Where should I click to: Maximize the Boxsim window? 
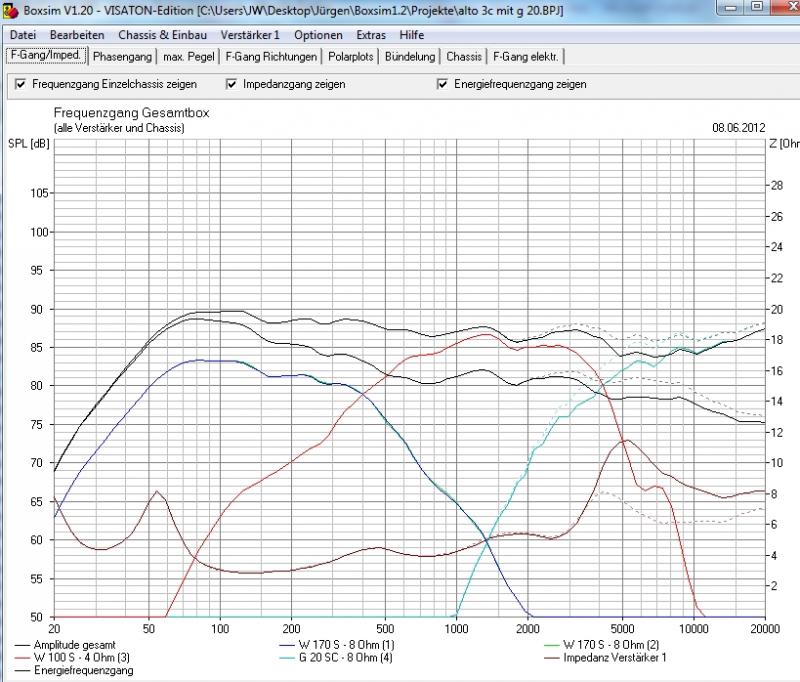(x=757, y=7)
